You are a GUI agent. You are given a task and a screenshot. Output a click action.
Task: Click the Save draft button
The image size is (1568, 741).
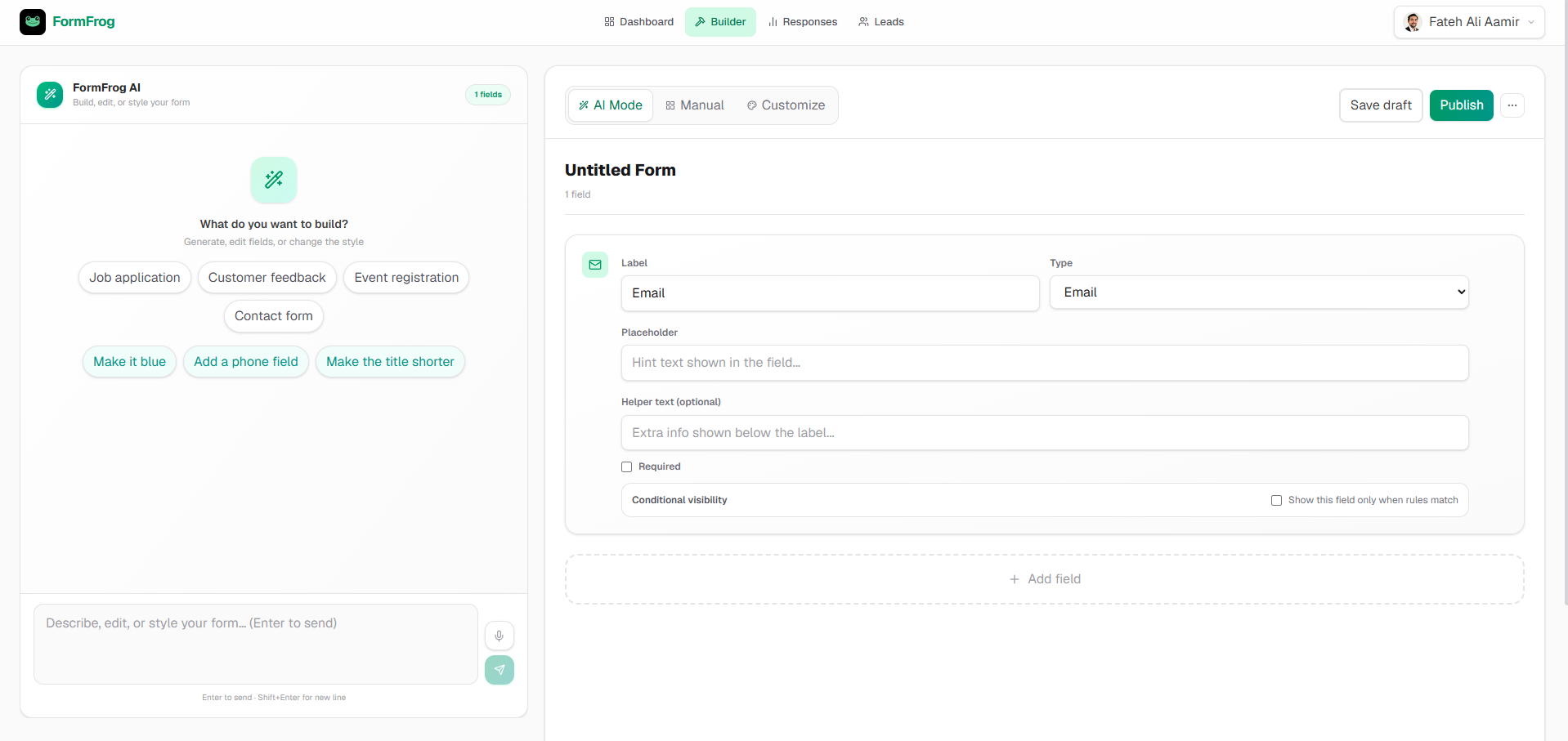click(1381, 105)
